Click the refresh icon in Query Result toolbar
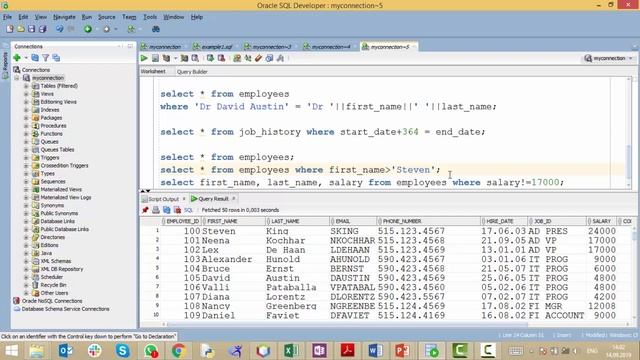 coord(167,210)
